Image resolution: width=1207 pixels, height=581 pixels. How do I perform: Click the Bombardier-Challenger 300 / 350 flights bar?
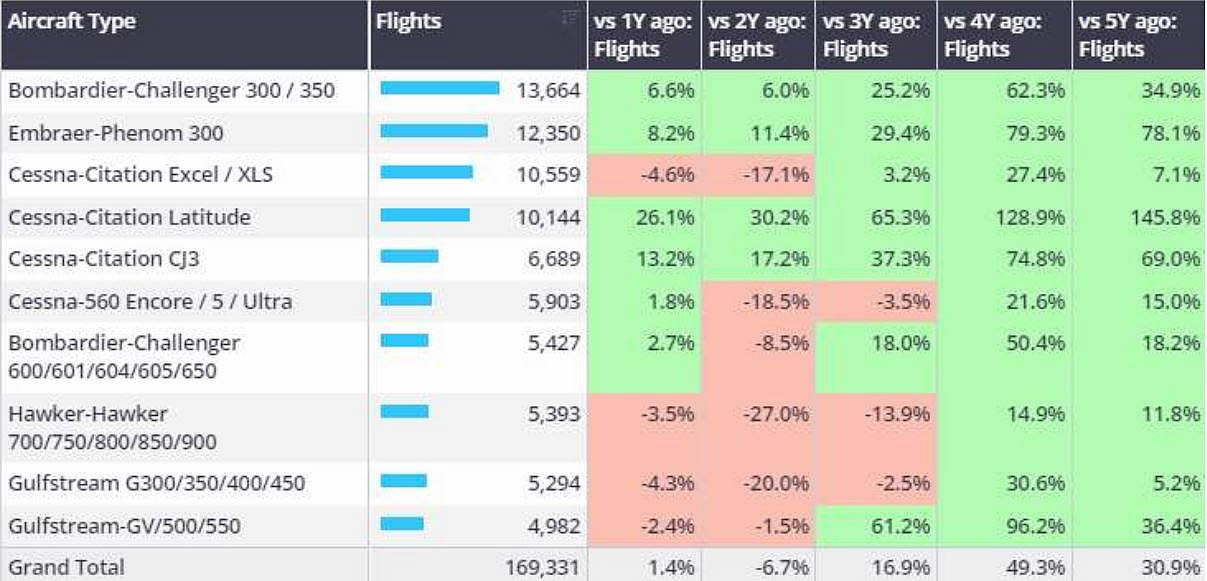pyautogui.click(x=440, y=89)
